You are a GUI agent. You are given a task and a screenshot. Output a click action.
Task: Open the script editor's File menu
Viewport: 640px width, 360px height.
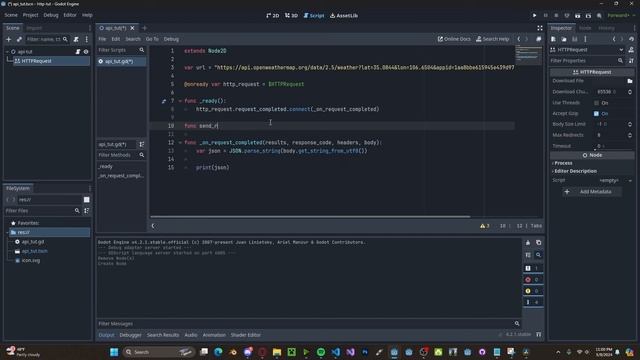[102, 39]
